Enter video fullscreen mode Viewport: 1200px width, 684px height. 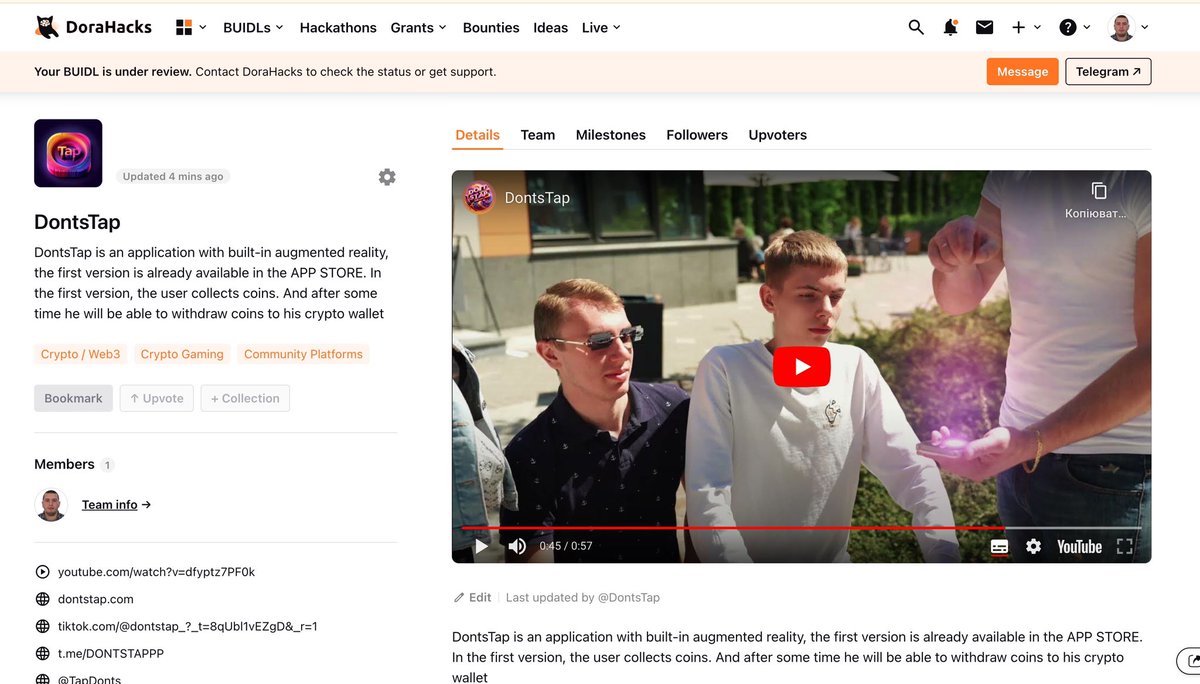pos(1124,546)
